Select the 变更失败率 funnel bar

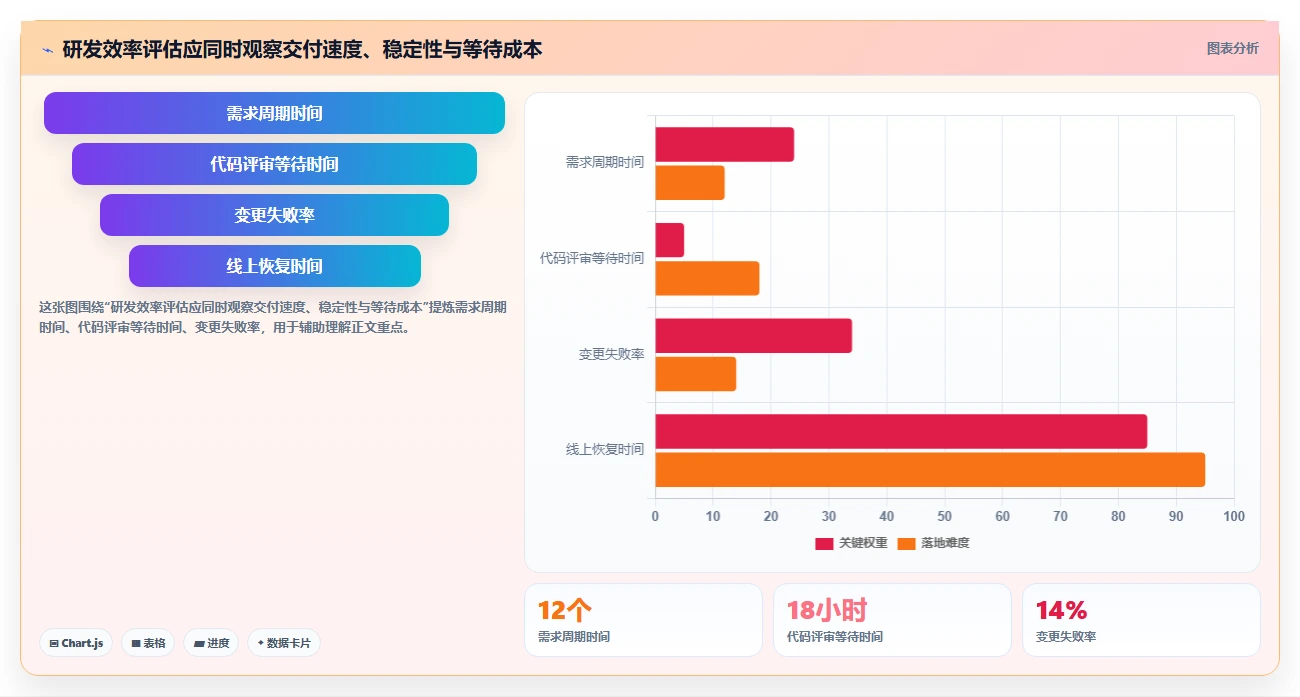click(x=274, y=215)
